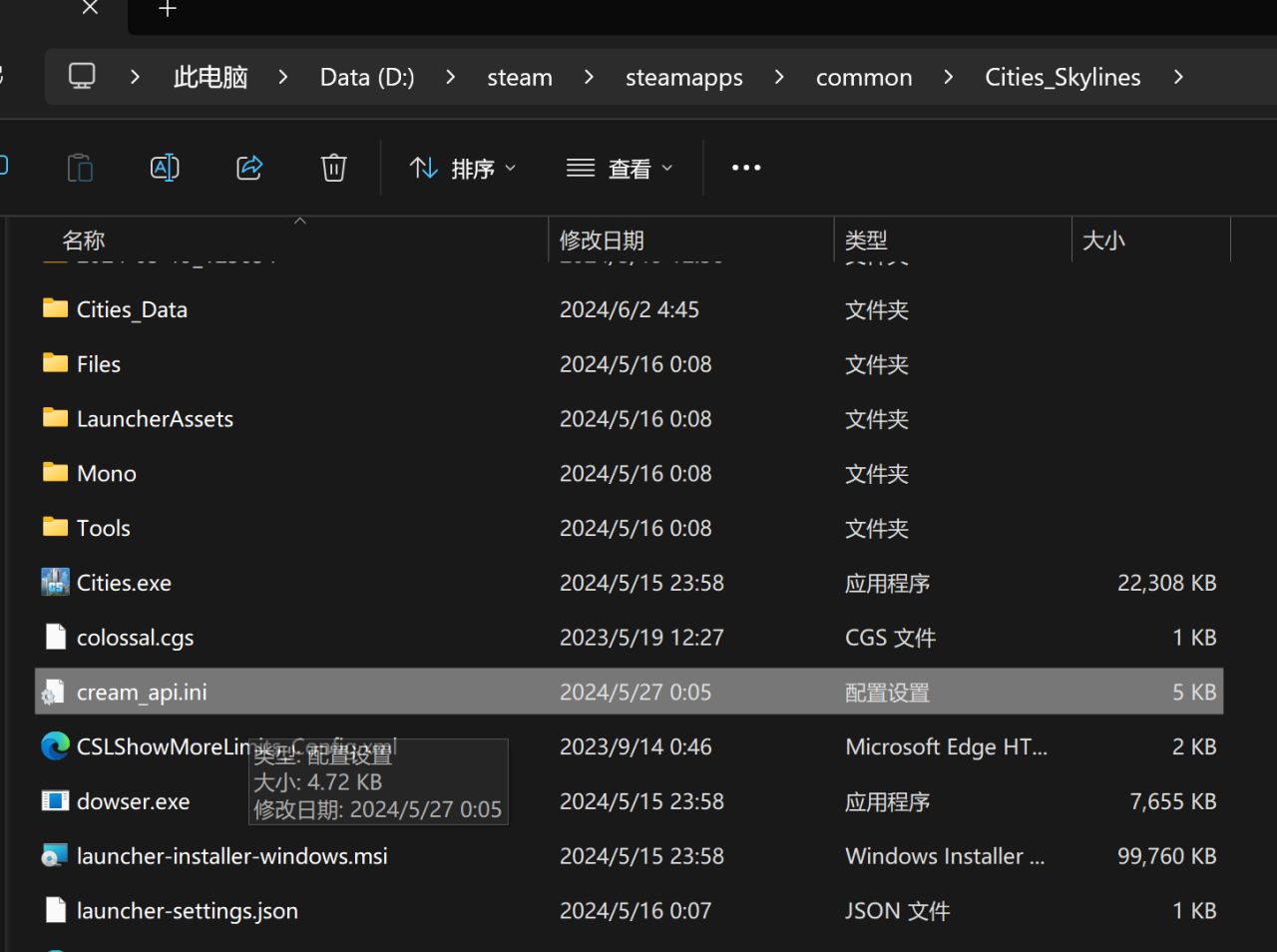
Task: Click the launcher-installer-windows.msi file name
Action: point(232,856)
